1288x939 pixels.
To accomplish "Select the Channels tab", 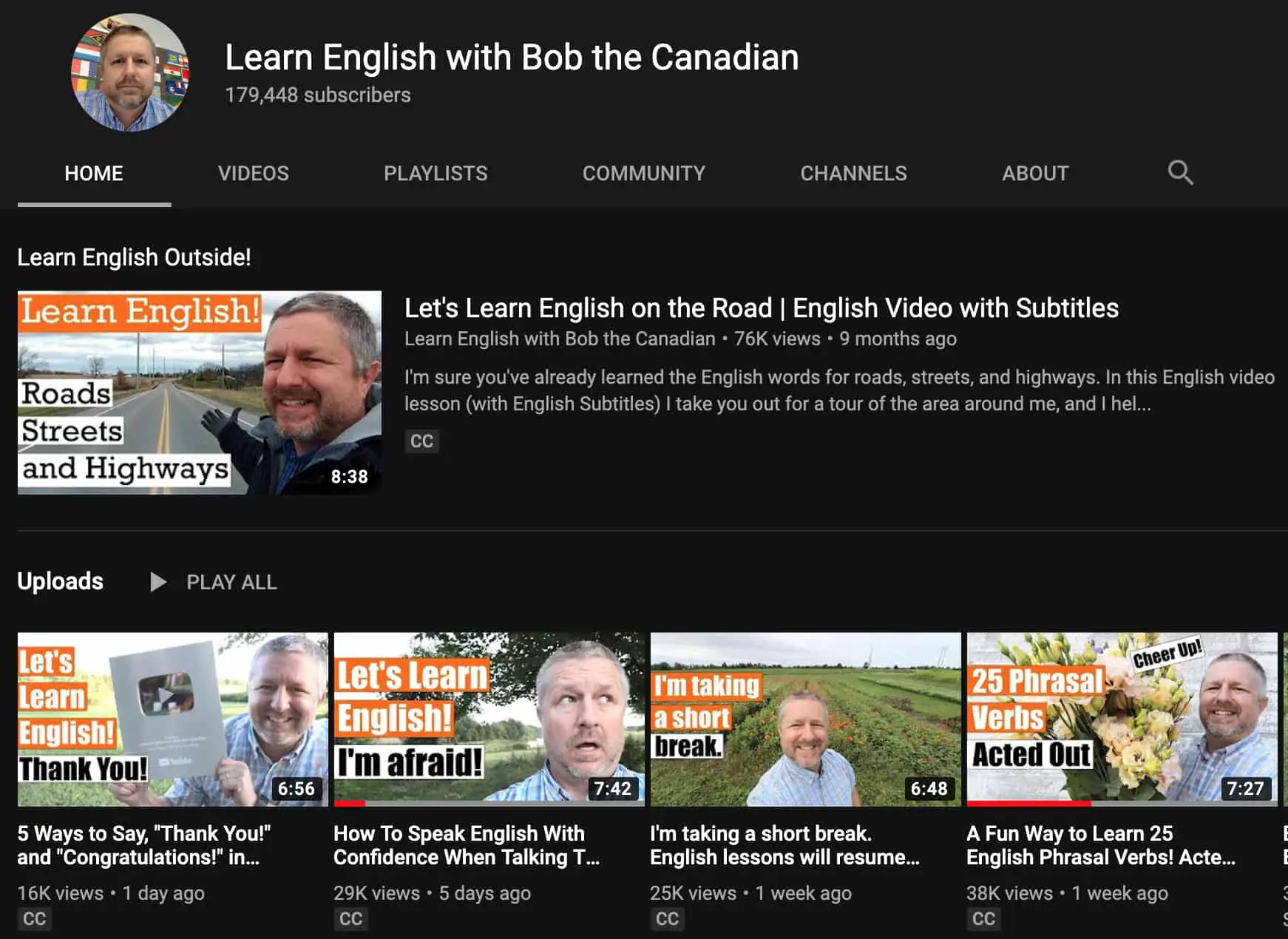I will click(x=853, y=173).
